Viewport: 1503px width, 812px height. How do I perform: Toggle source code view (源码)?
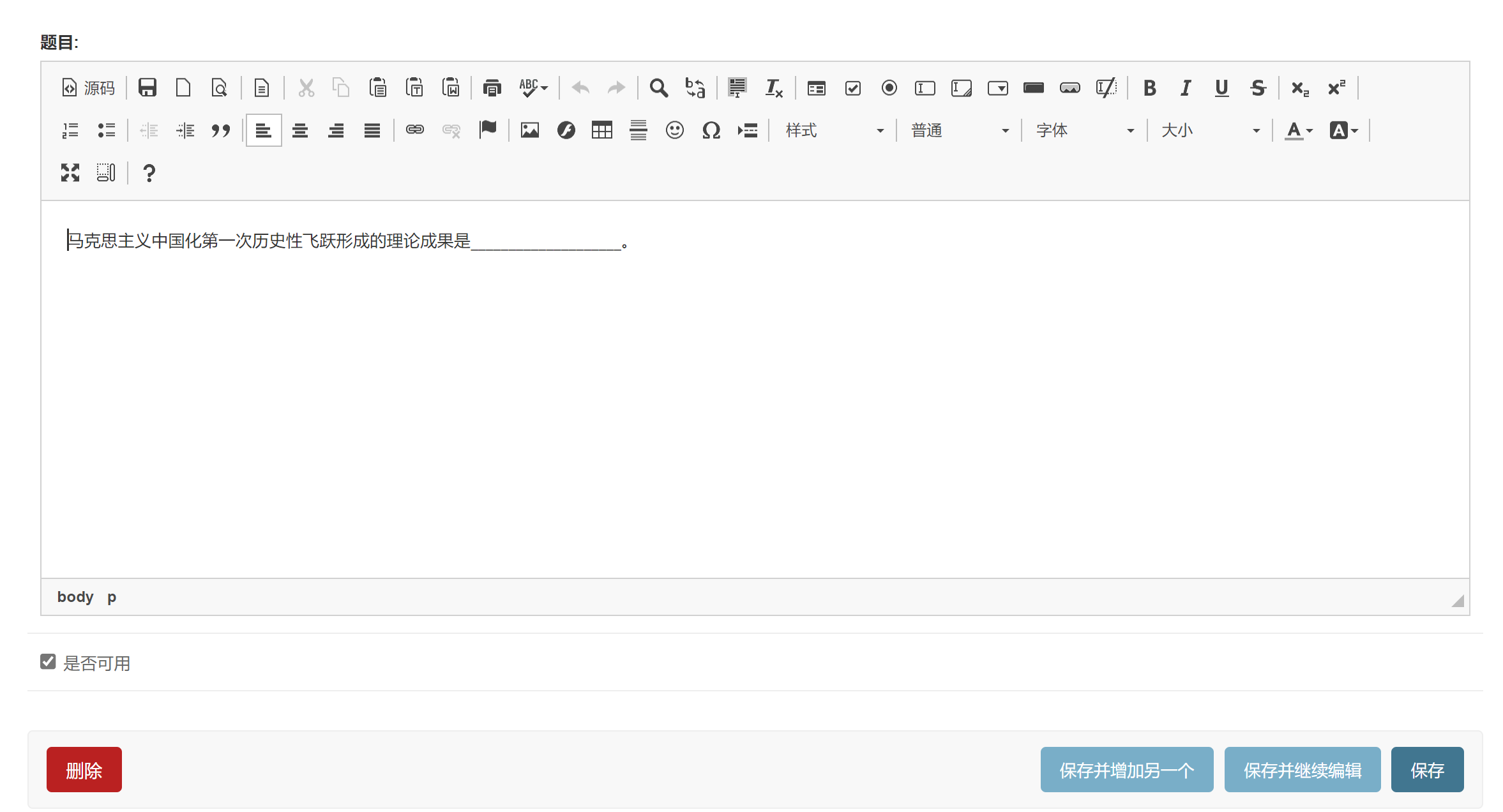(88, 87)
